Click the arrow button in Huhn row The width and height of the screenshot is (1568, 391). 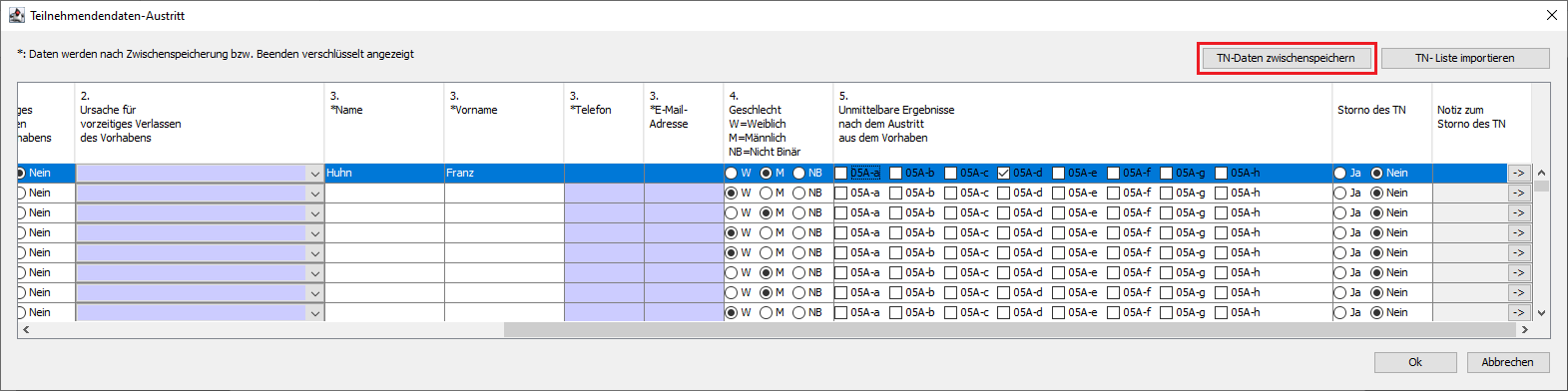coord(1518,174)
